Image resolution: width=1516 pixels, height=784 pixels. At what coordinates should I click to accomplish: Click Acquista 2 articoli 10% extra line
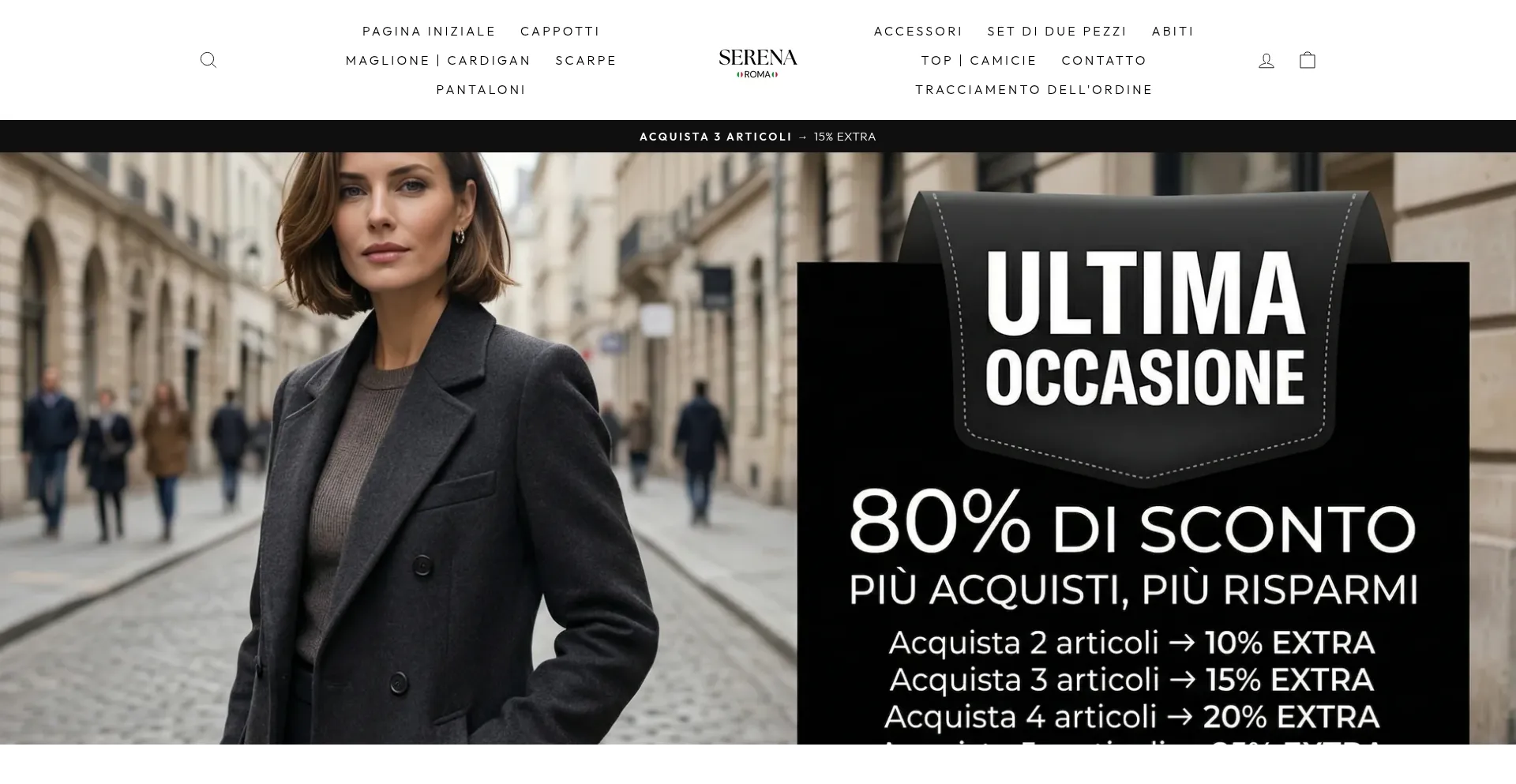(1132, 643)
